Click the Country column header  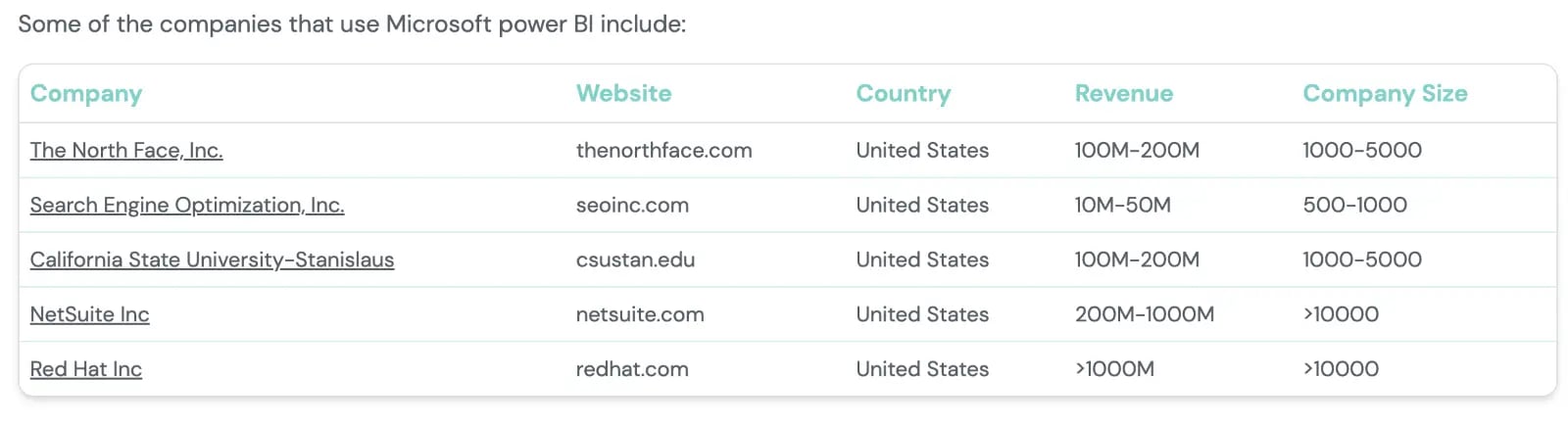pos(904,94)
